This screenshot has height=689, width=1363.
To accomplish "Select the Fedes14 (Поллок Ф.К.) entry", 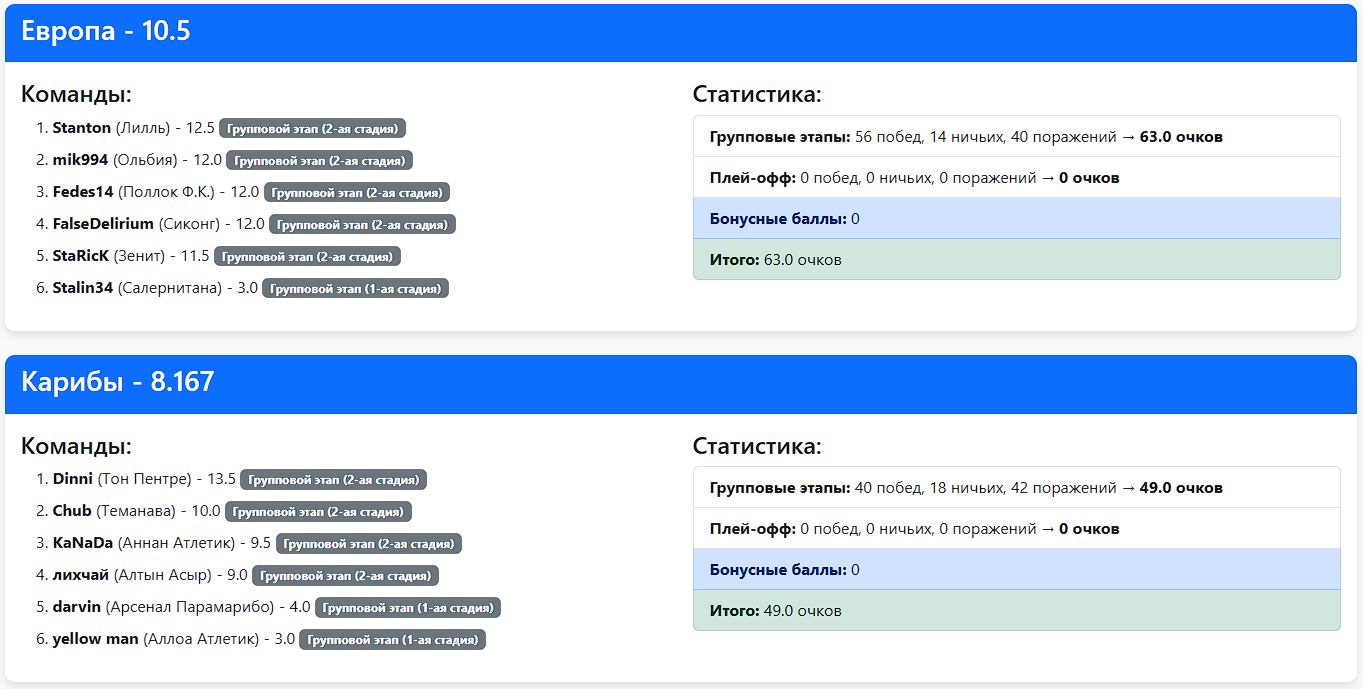I will [x=244, y=192].
